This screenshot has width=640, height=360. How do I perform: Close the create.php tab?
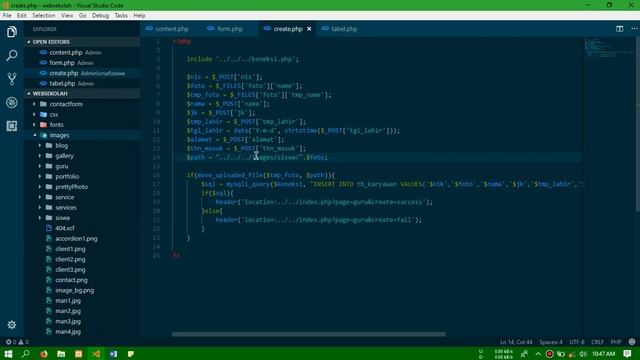click(x=309, y=29)
